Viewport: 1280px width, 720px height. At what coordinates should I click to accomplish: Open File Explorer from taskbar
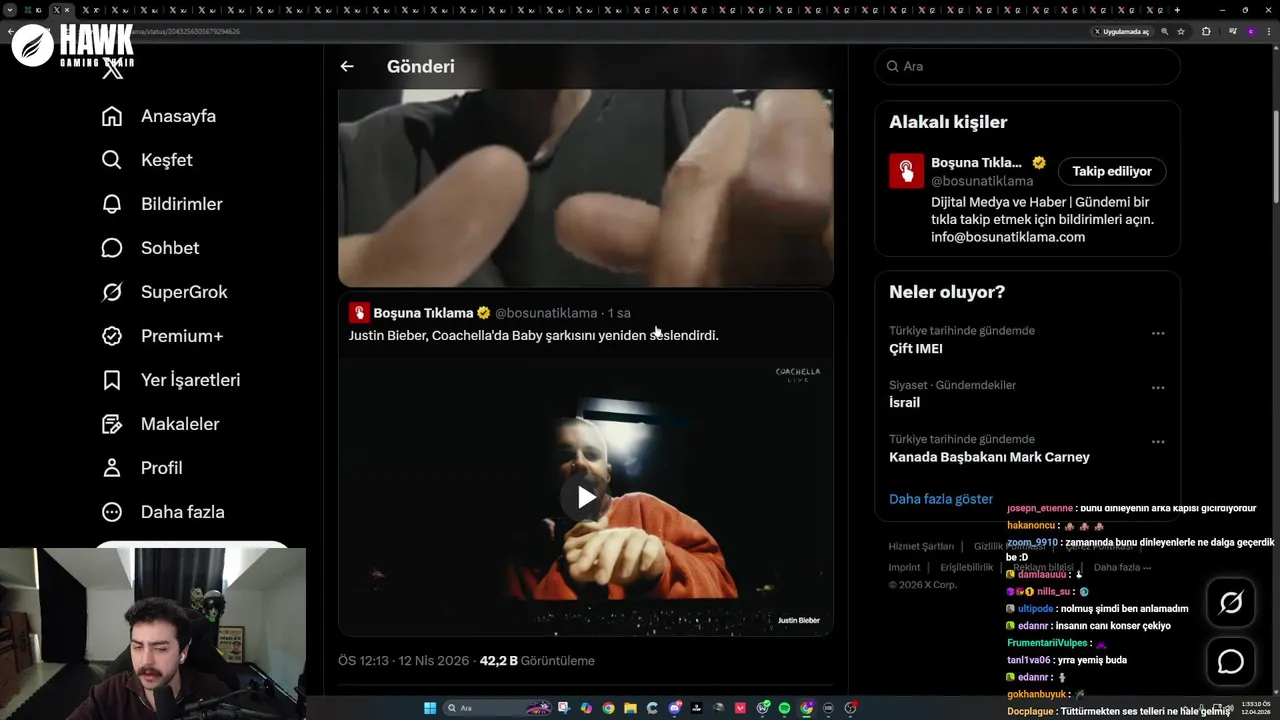click(x=630, y=708)
